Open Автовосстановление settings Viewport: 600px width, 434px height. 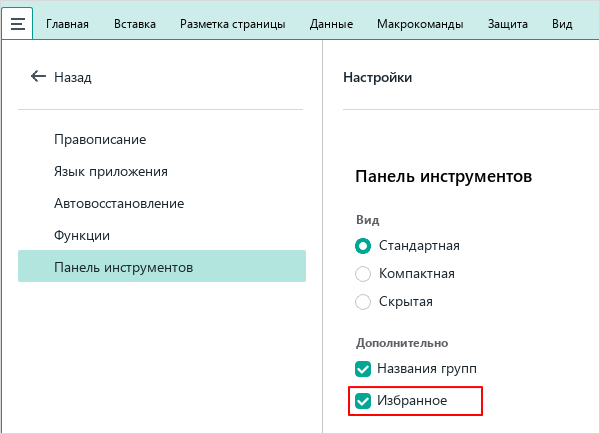[119, 203]
